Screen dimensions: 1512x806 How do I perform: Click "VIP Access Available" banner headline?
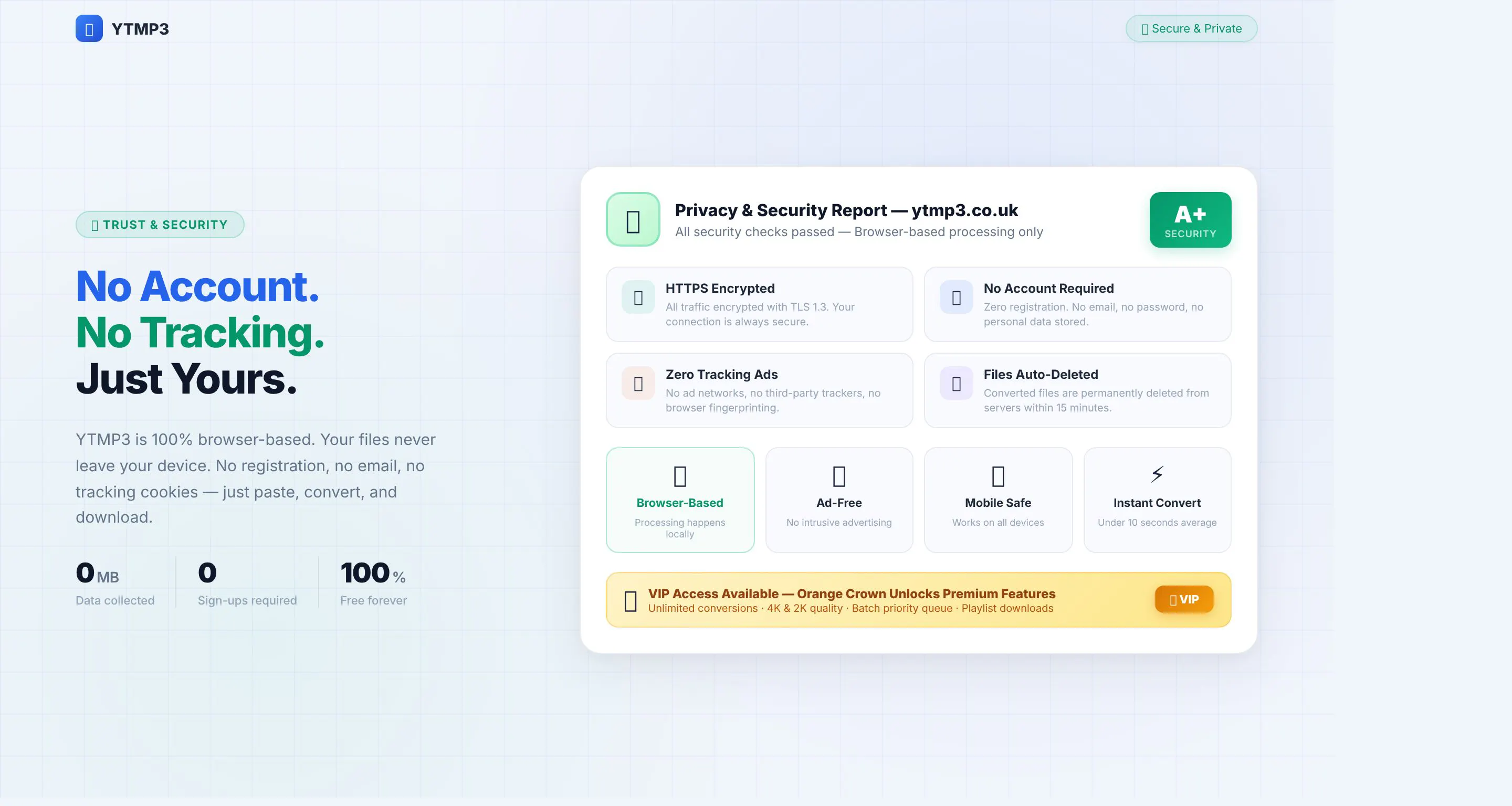tap(852, 593)
